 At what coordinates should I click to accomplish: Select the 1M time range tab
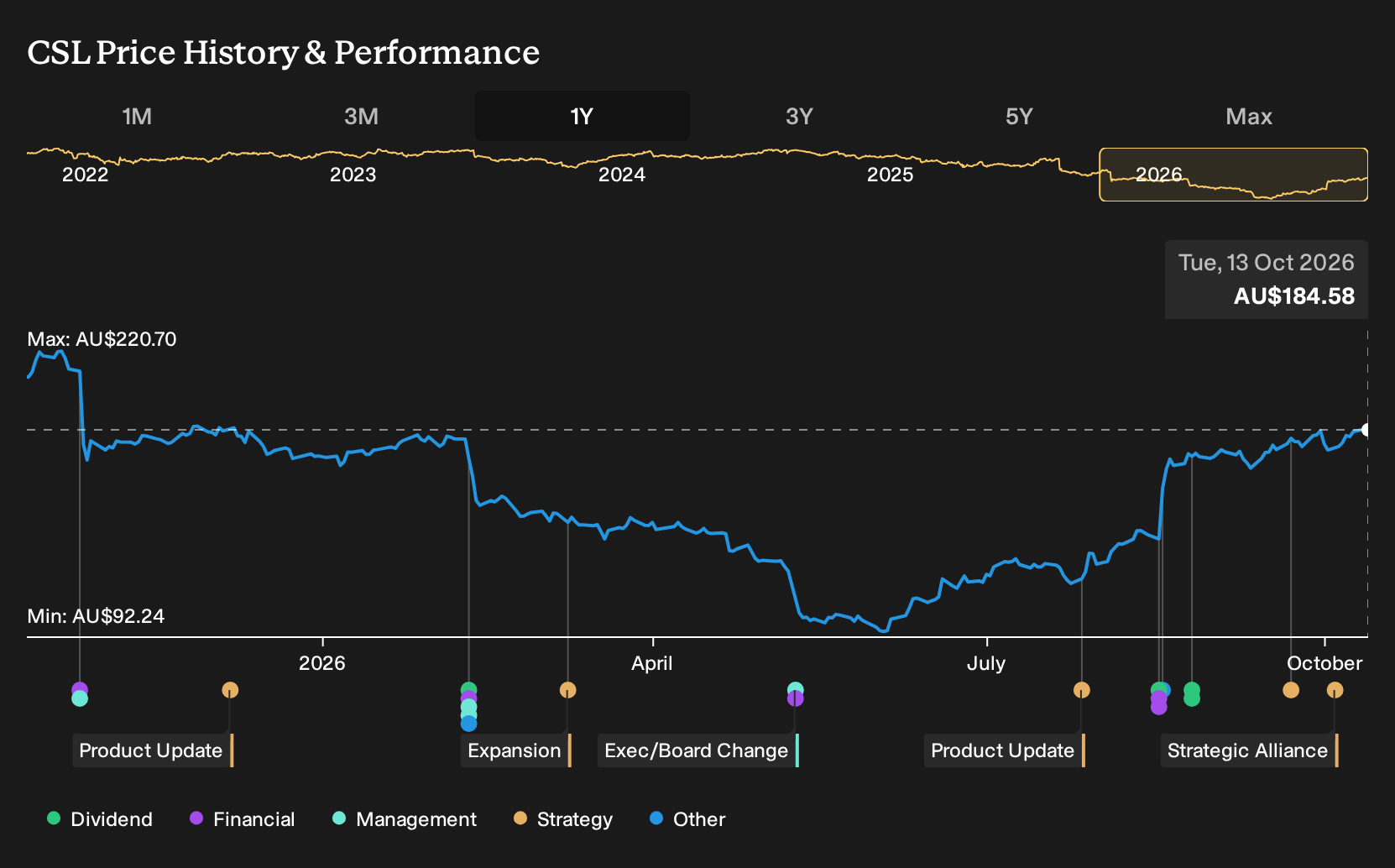(137, 116)
